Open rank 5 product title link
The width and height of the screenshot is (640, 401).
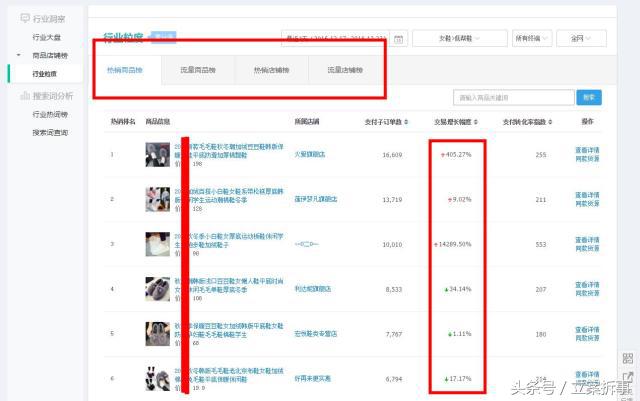click(x=229, y=330)
